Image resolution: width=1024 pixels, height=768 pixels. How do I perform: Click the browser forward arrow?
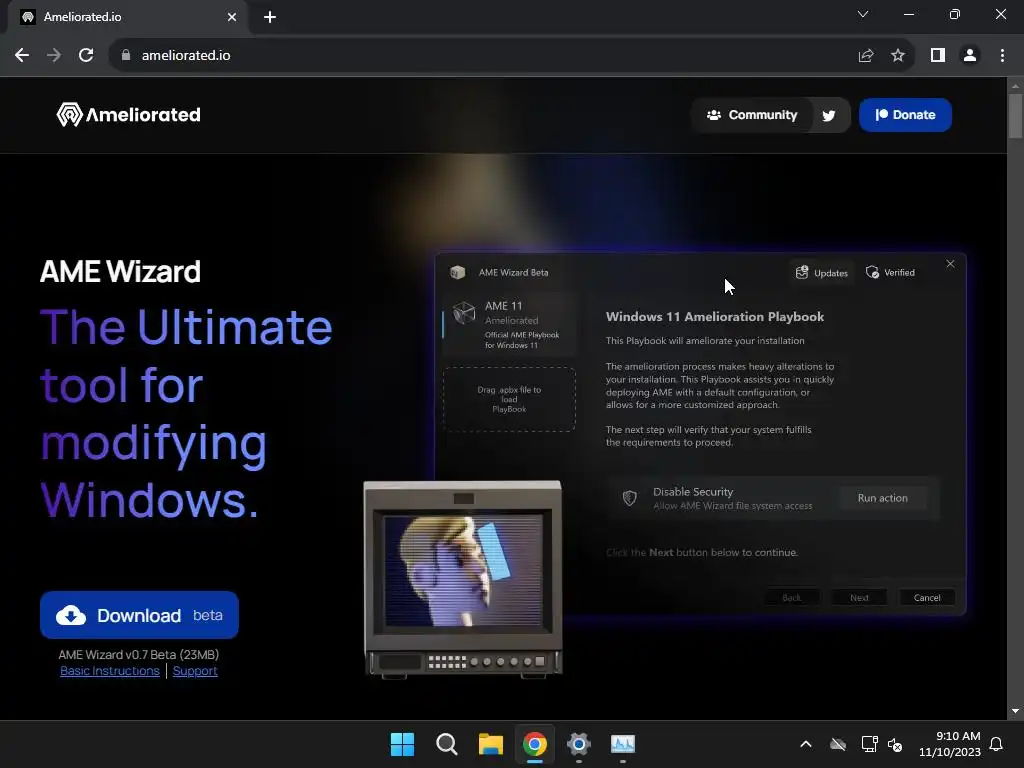54,56
